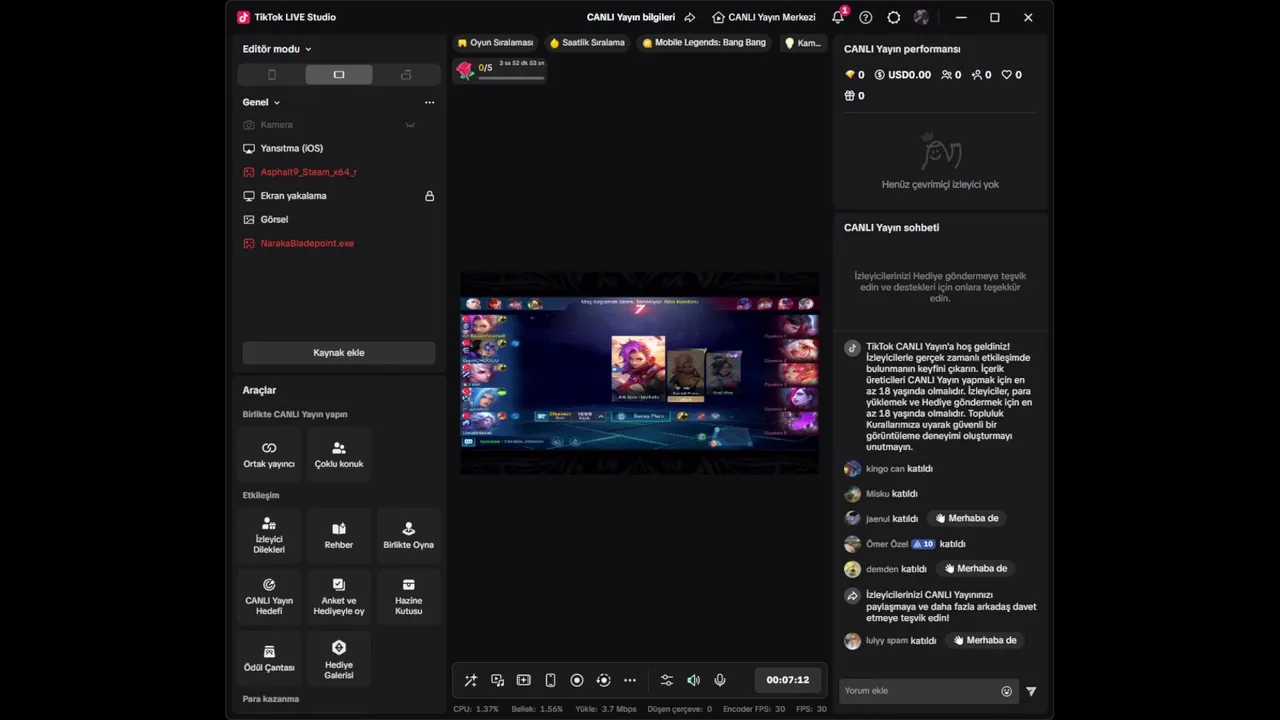Image resolution: width=1280 pixels, height=720 pixels.
Task: Open the Mobile Legends: Bang Bang tag
Action: pyautogui.click(x=704, y=43)
